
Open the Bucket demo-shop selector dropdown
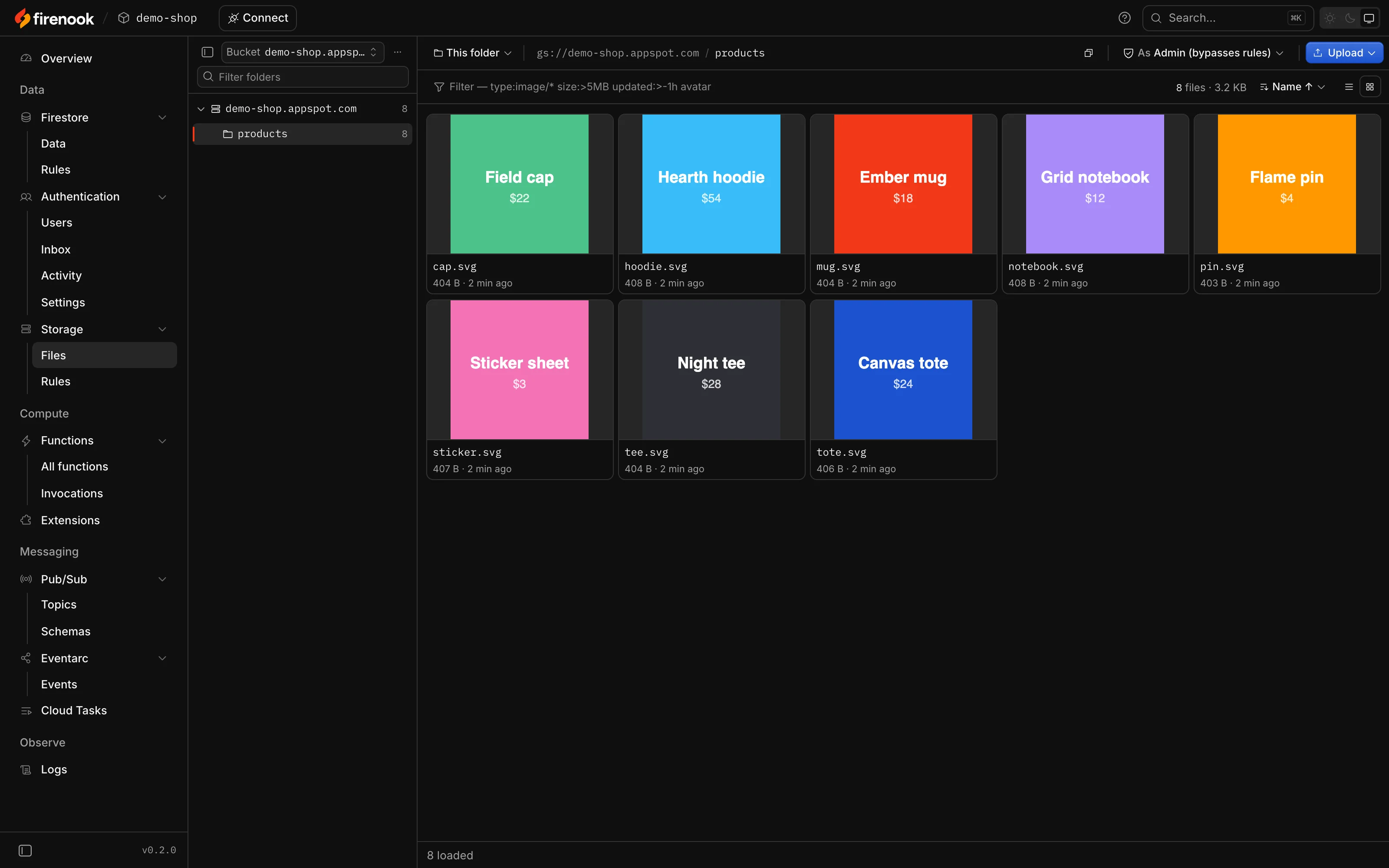[x=303, y=52]
